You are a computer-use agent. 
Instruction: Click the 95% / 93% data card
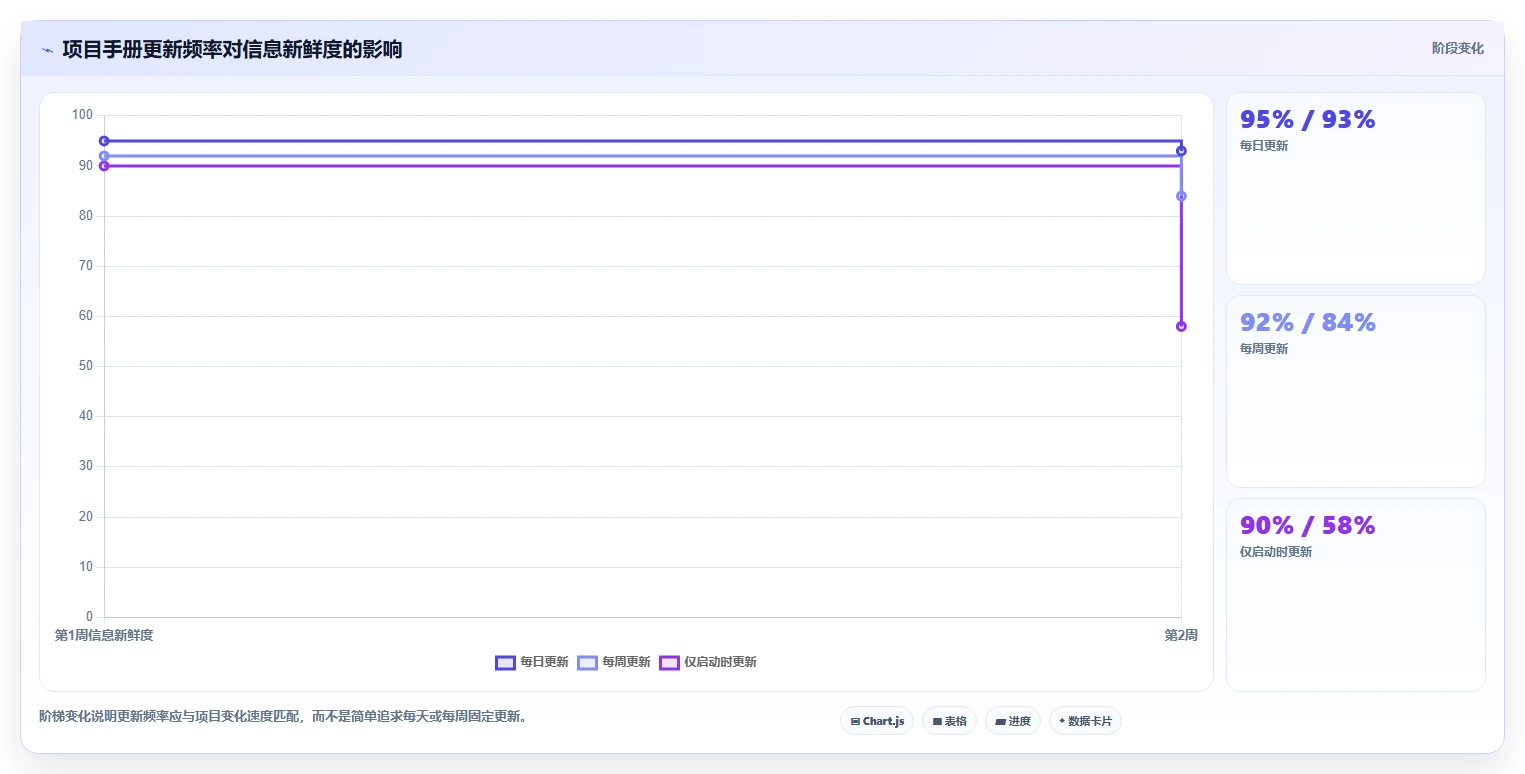[1355, 189]
